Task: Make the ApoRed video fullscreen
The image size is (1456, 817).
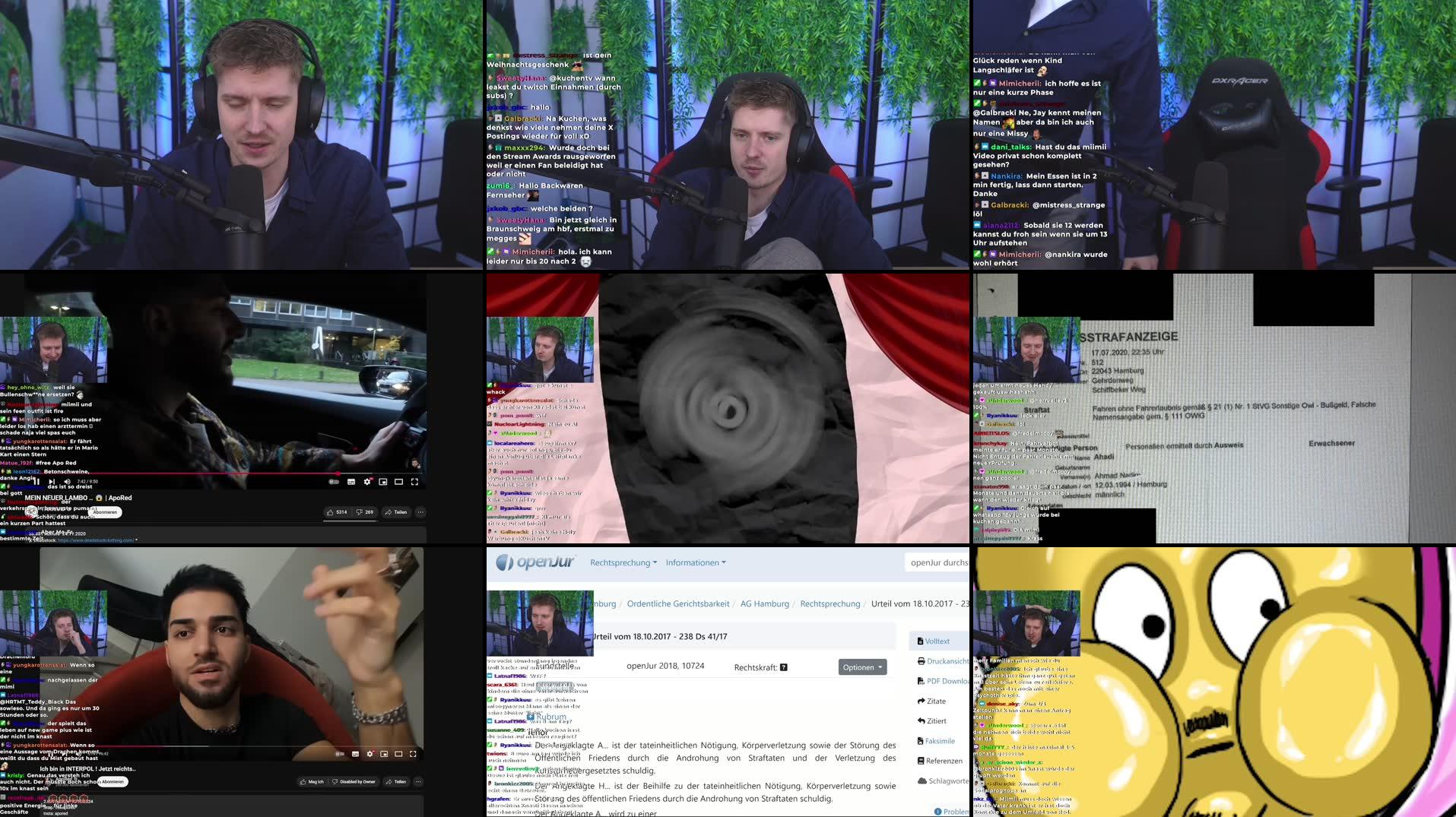Action: point(415,481)
